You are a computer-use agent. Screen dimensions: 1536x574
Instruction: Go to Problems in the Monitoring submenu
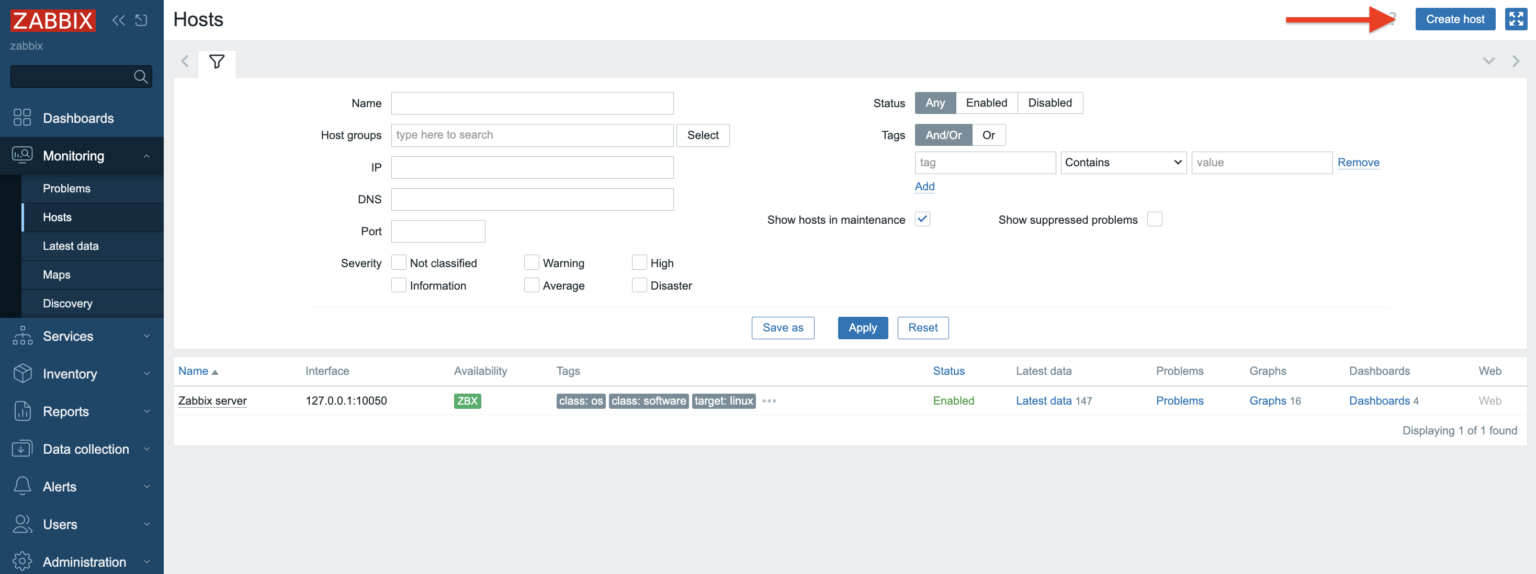(x=66, y=188)
